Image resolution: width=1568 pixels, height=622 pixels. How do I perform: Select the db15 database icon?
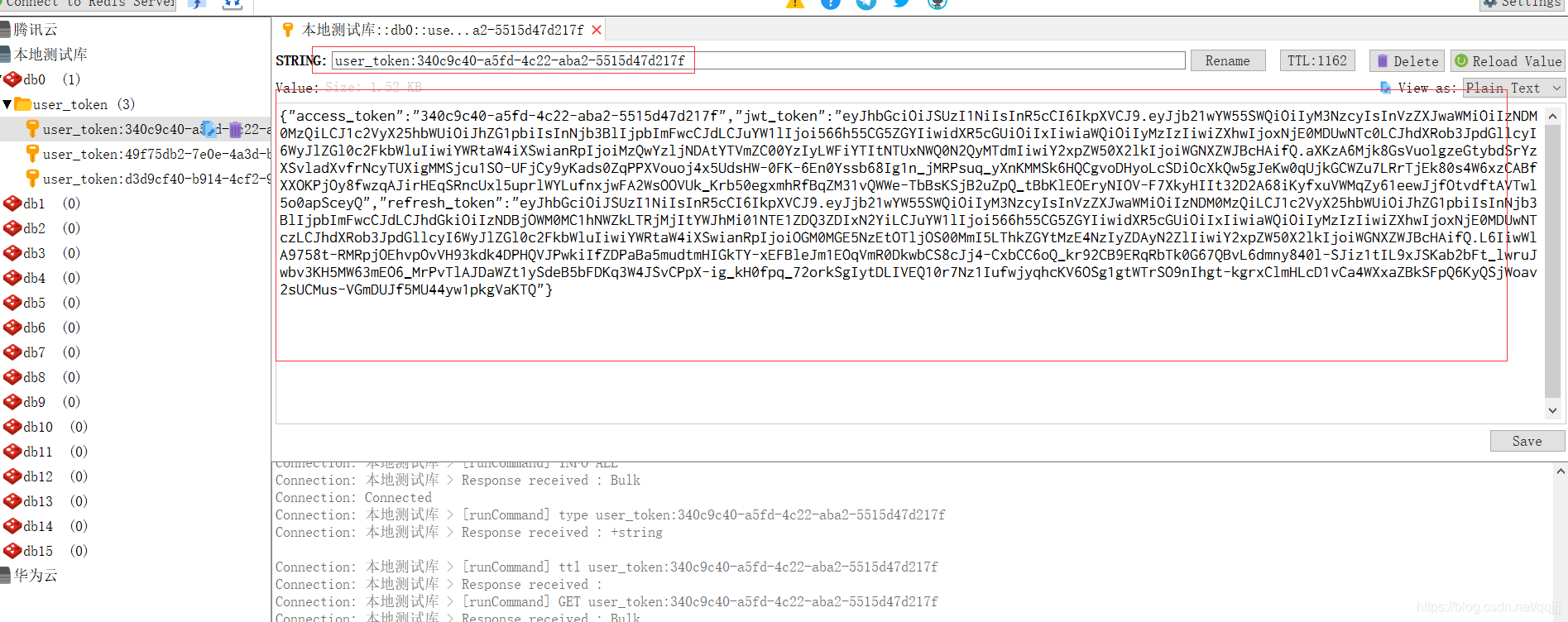pyautogui.click(x=12, y=551)
